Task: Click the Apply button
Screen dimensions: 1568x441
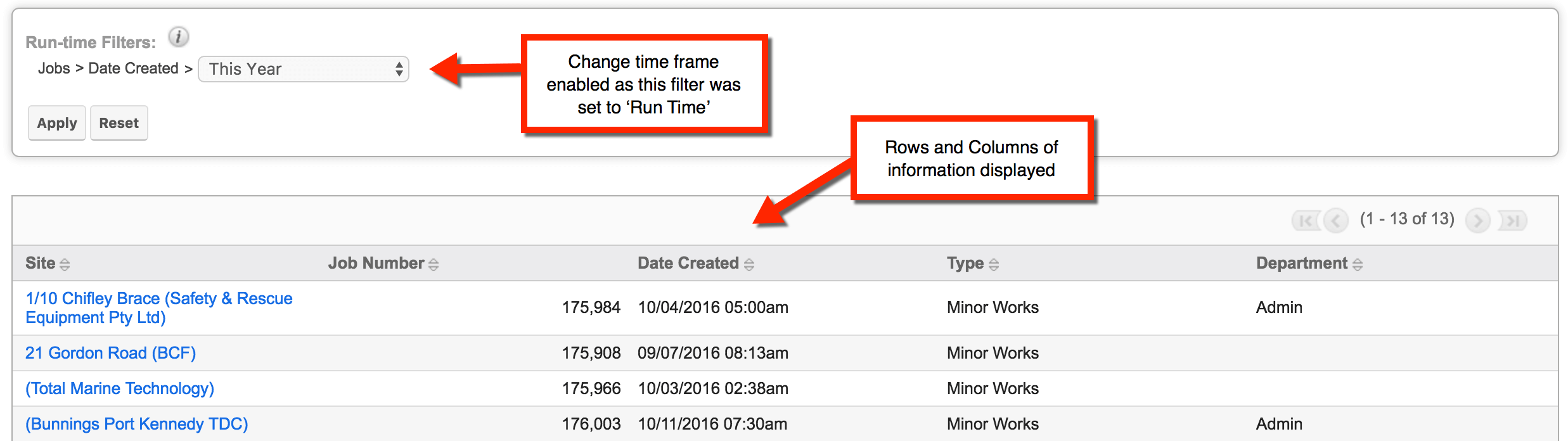Action: [57, 123]
